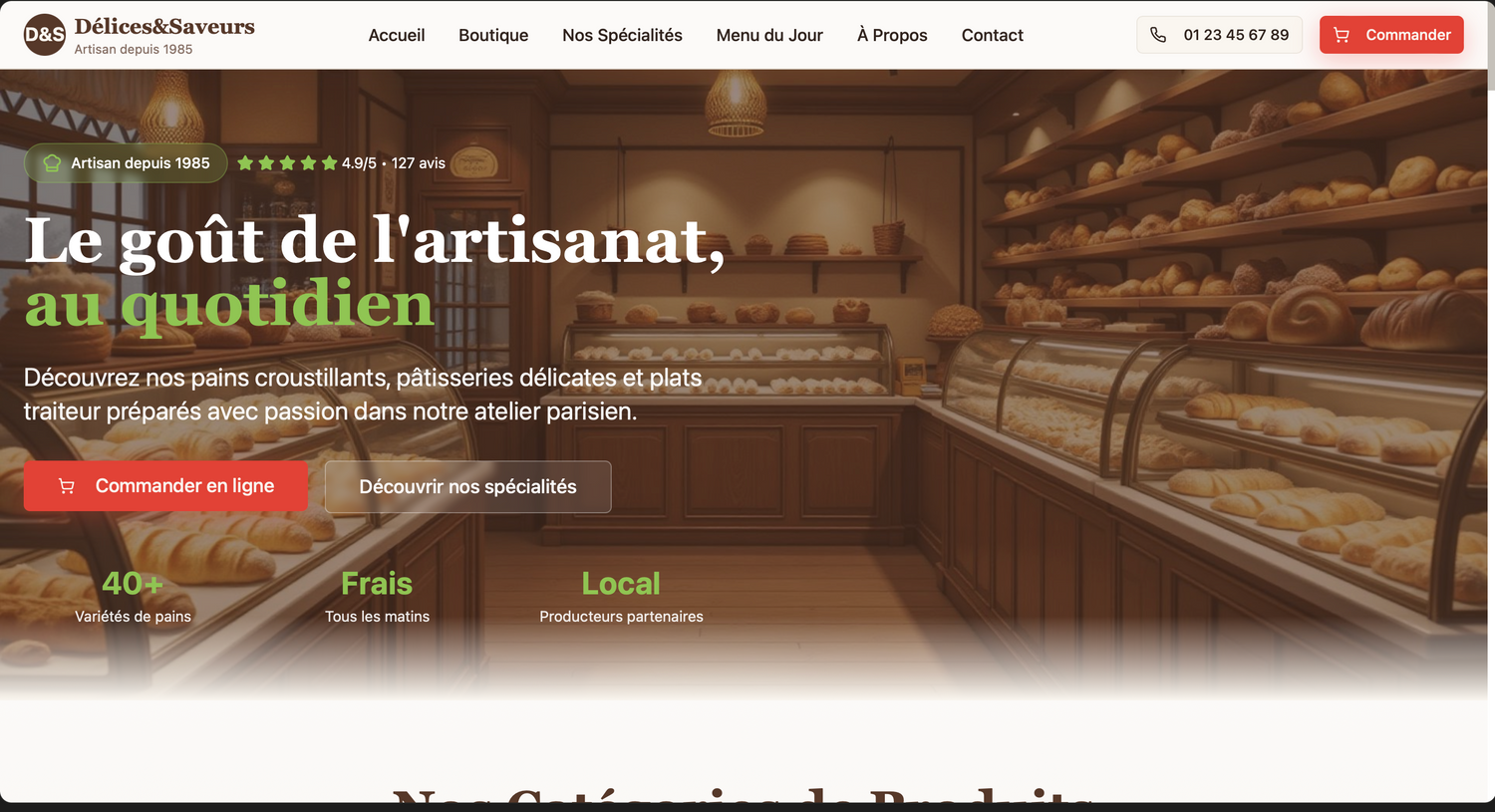
Task: Click the first green rating star
Action: (245, 163)
